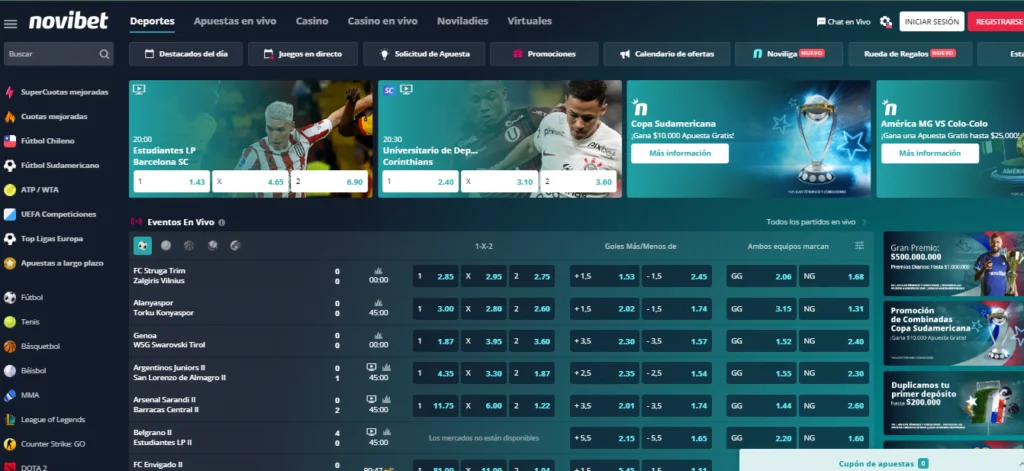Select GG 1.52 for the Genoa match
The width and height of the screenshot is (1024, 471).
(761, 342)
